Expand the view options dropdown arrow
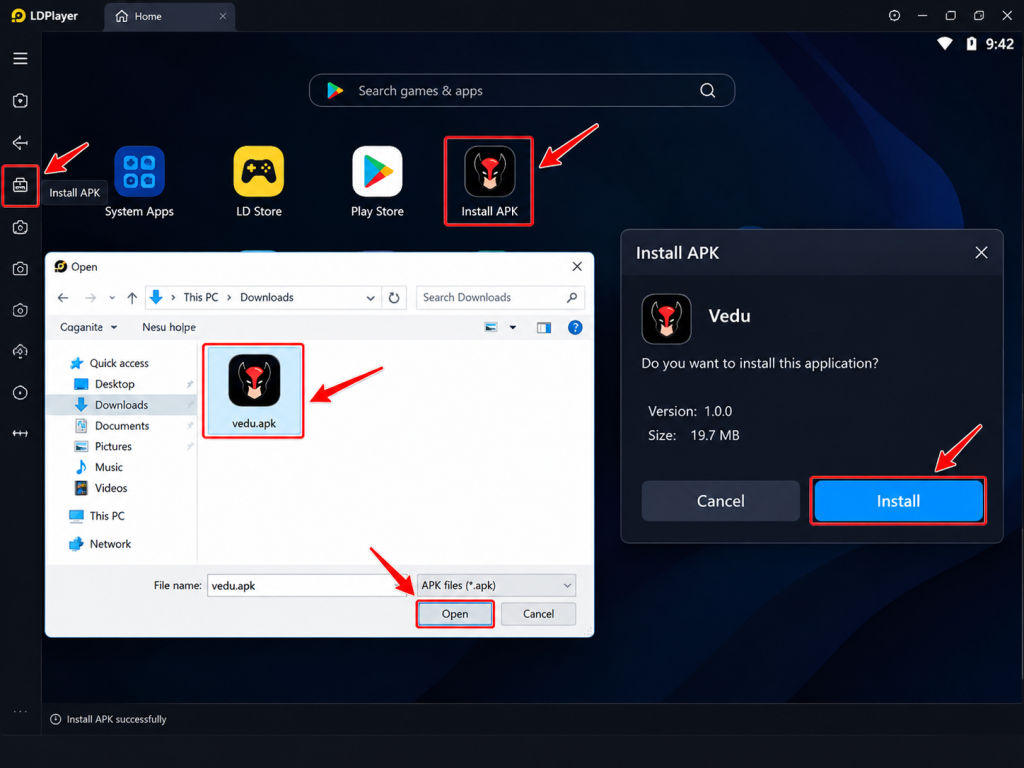 [x=513, y=327]
